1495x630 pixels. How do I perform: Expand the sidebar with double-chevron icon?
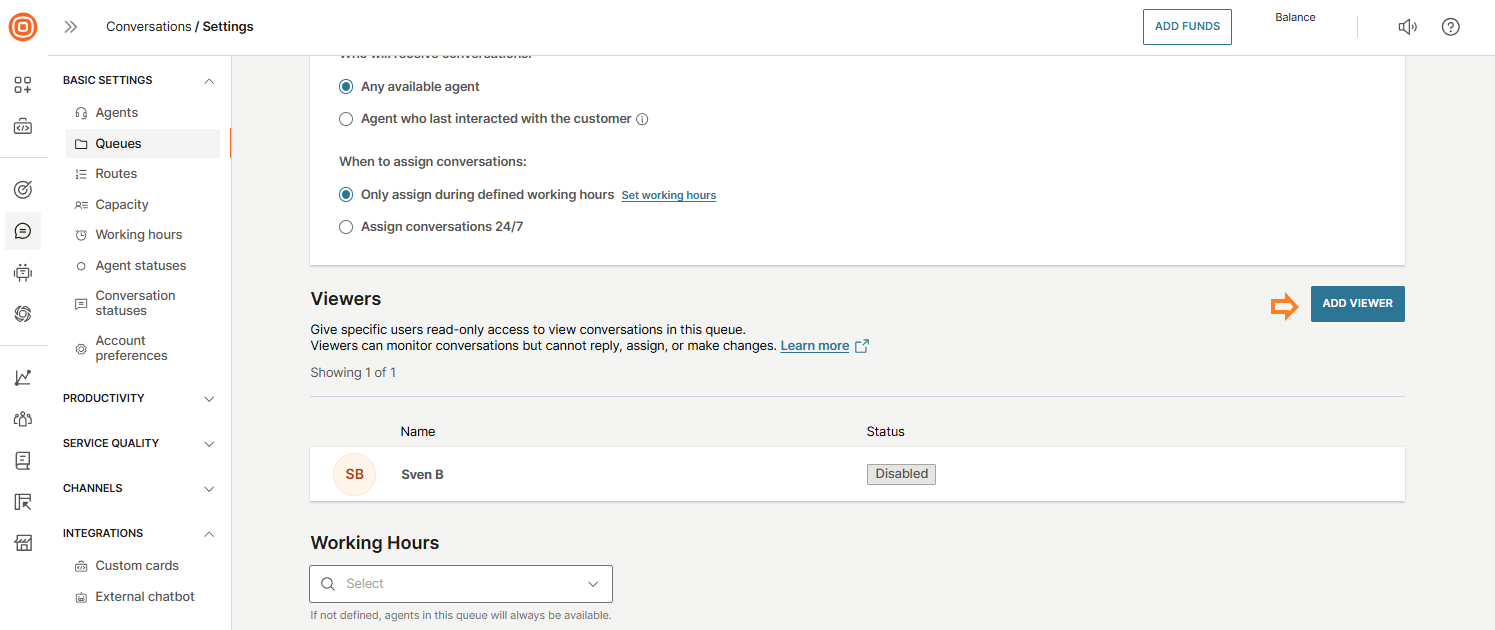click(x=70, y=27)
